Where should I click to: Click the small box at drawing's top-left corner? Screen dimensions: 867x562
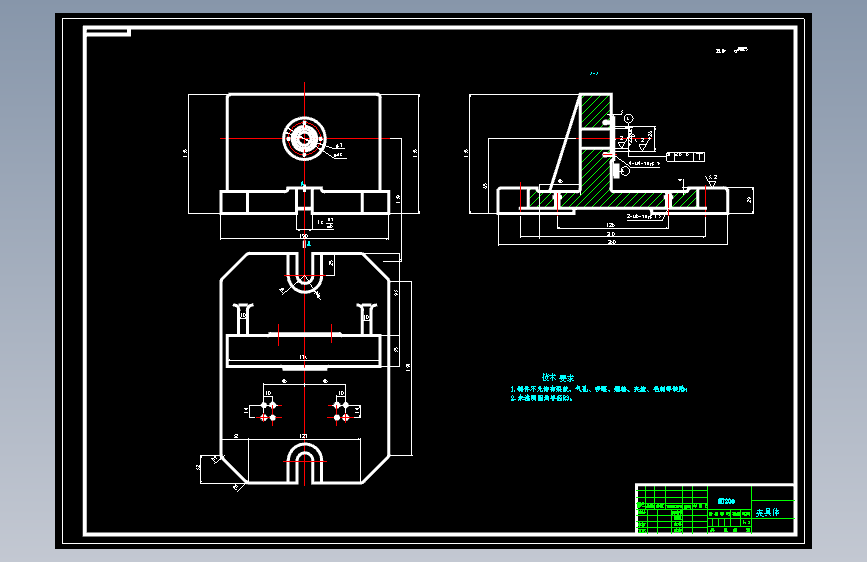click(x=108, y=32)
